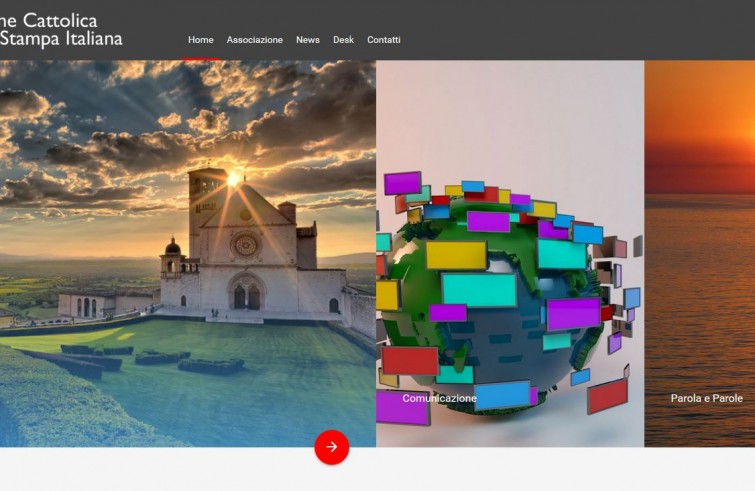Click the large cyan screen on globe
Viewport: 755px width, 491px height.
click(x=478, y=290)
